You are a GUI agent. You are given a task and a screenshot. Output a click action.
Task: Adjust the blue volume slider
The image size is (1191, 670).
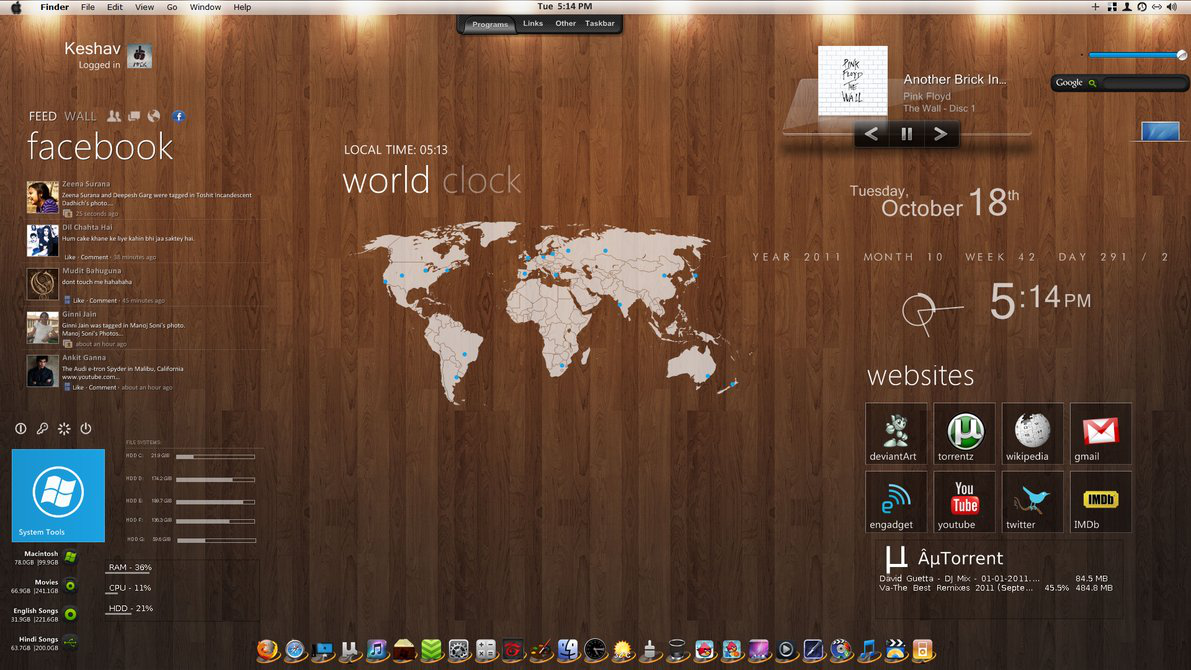1134,56
